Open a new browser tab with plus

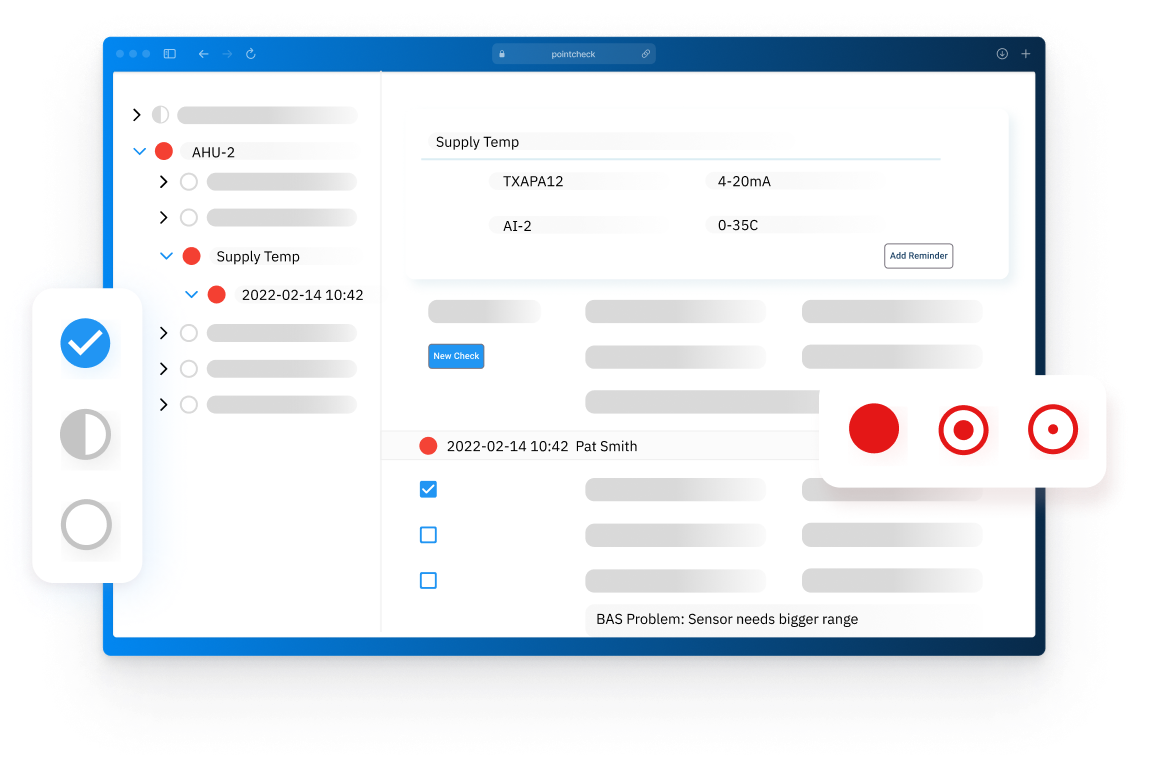click(1026, 54)
